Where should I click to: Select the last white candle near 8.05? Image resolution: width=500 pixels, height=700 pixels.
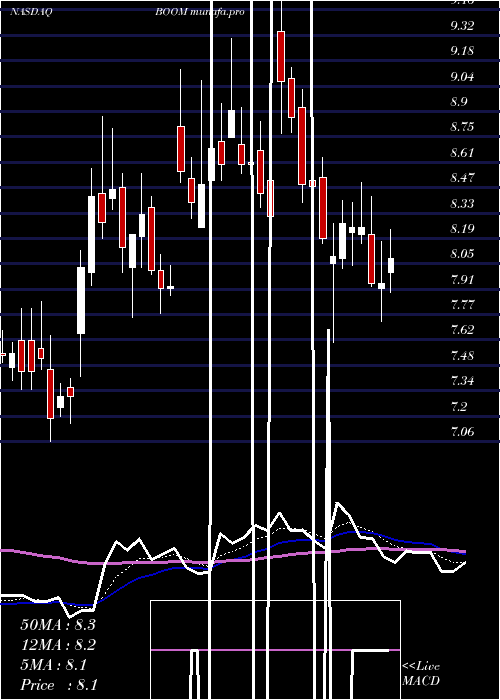coord(391,265)
